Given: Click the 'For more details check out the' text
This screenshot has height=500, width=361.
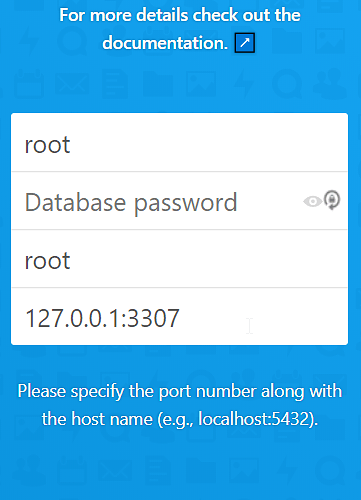Looking at the screenshot, I should [180, 15].
